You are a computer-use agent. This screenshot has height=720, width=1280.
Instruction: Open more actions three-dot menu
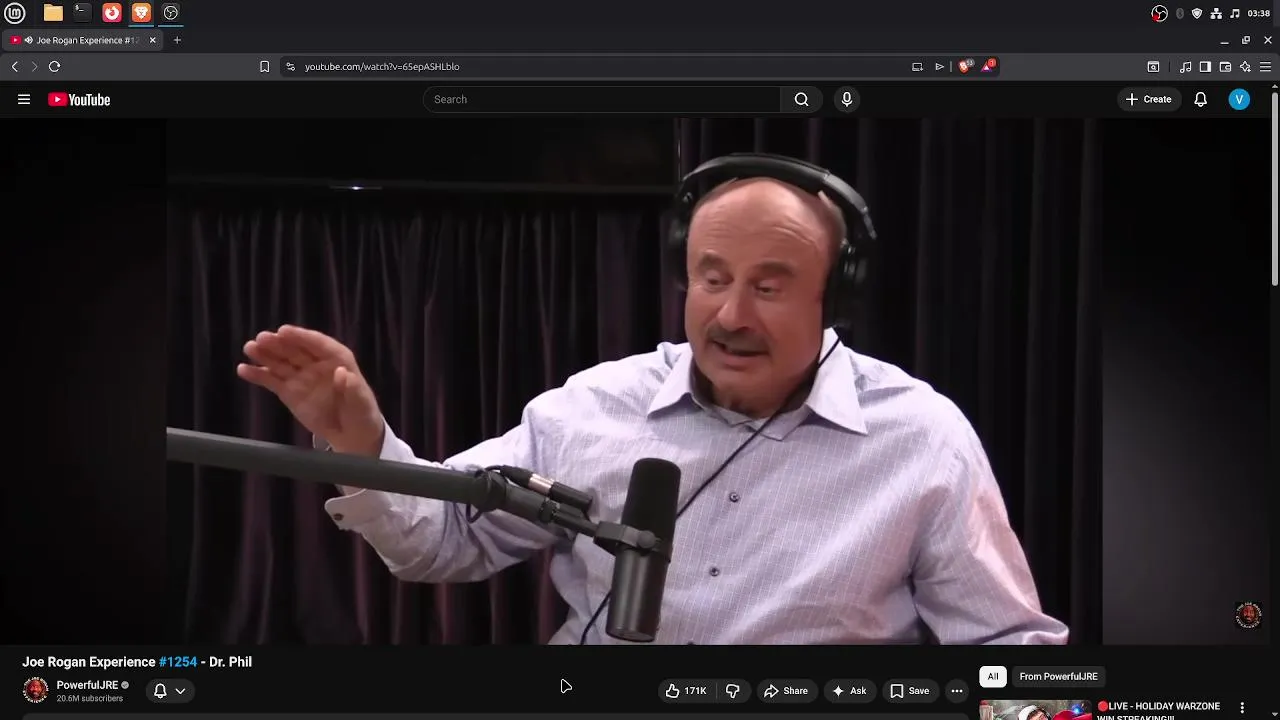click(x=957, y=690)
